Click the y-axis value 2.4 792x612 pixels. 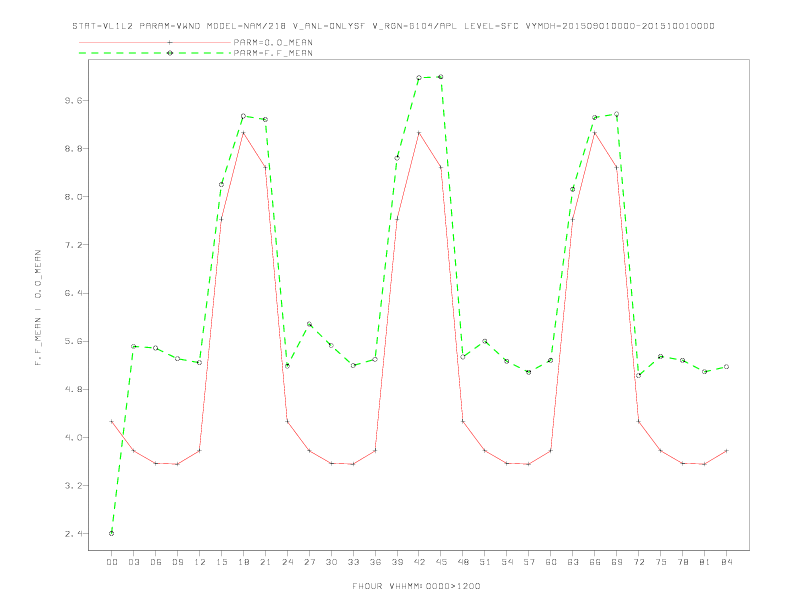coord(74,534)
